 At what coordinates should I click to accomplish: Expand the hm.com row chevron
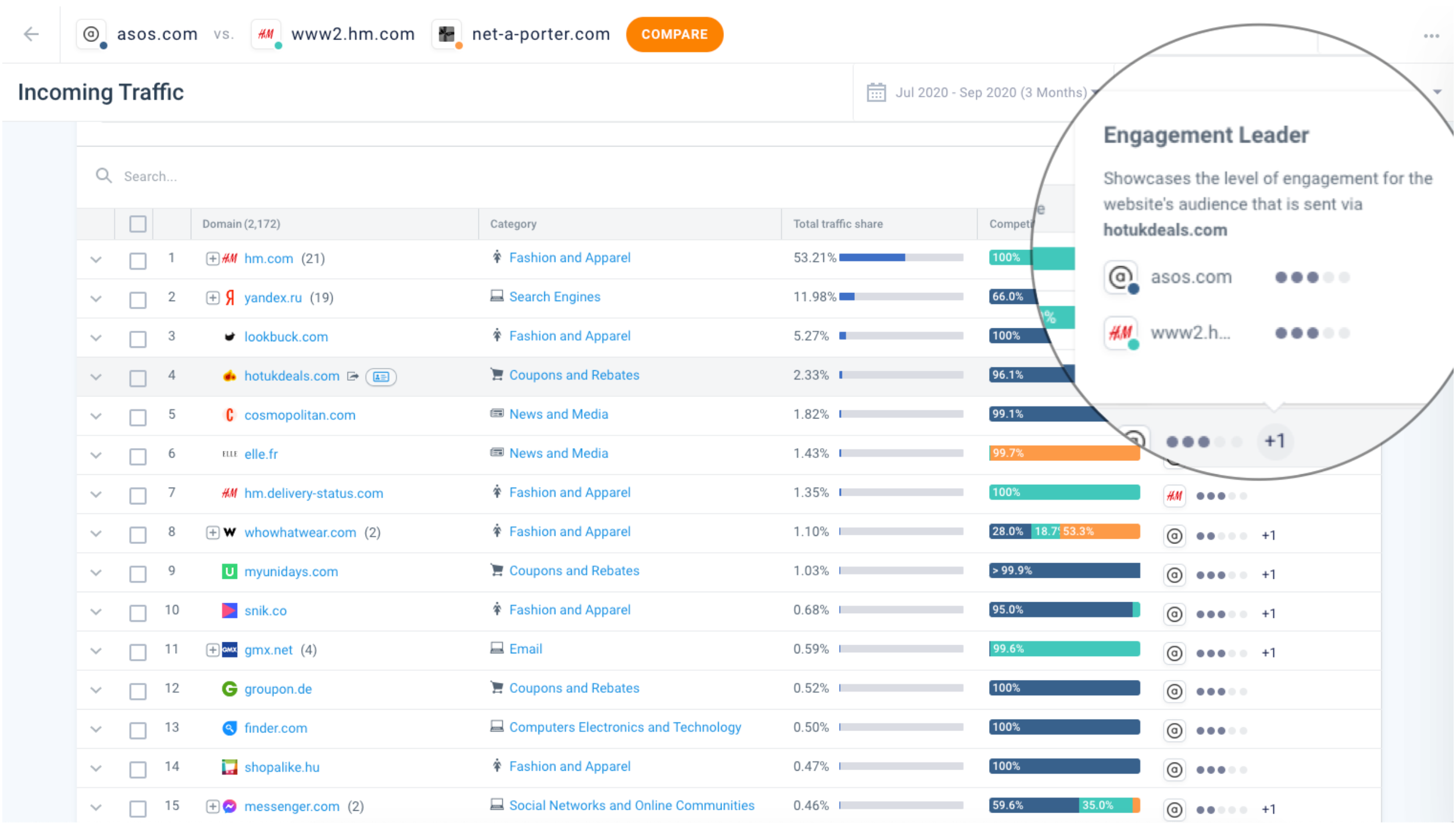click(x=96, y=259)
